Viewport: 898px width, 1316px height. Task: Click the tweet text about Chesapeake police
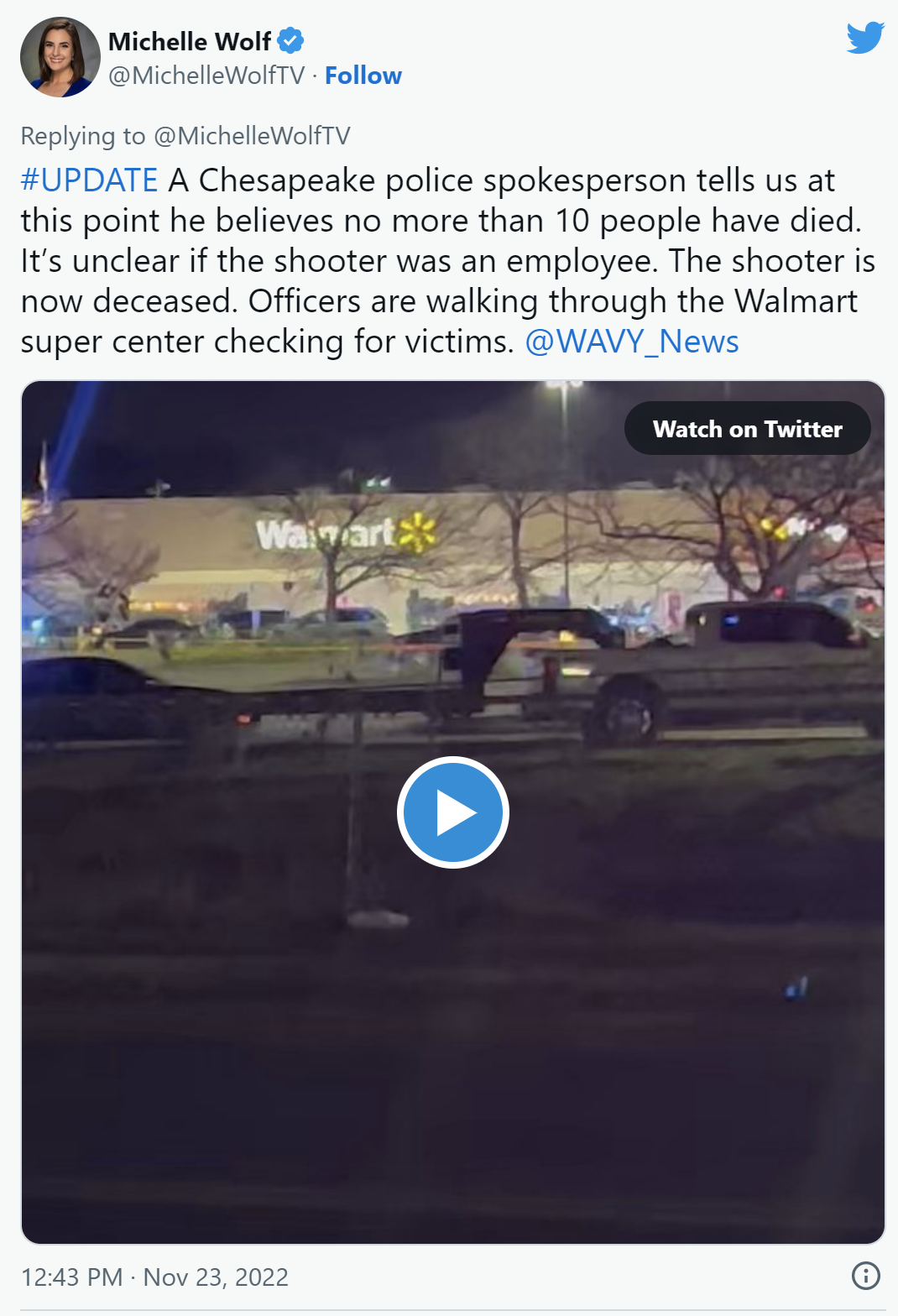point(448,261)
